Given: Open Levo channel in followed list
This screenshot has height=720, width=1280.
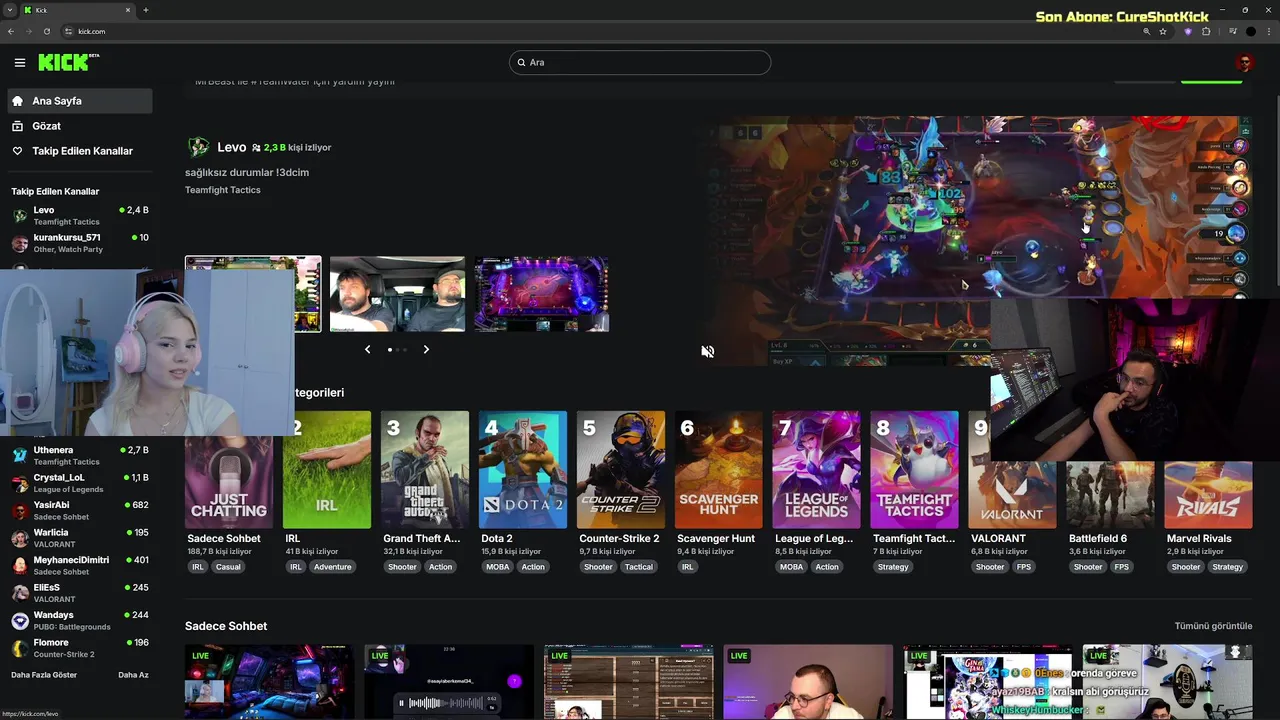Looking at the screenshot, I should click(x=80, y=215).
